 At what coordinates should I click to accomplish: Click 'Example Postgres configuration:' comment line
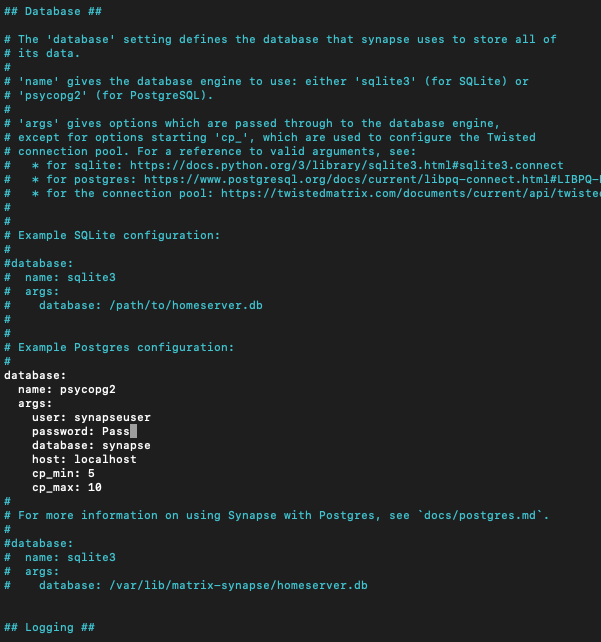[x=126, y=347]
